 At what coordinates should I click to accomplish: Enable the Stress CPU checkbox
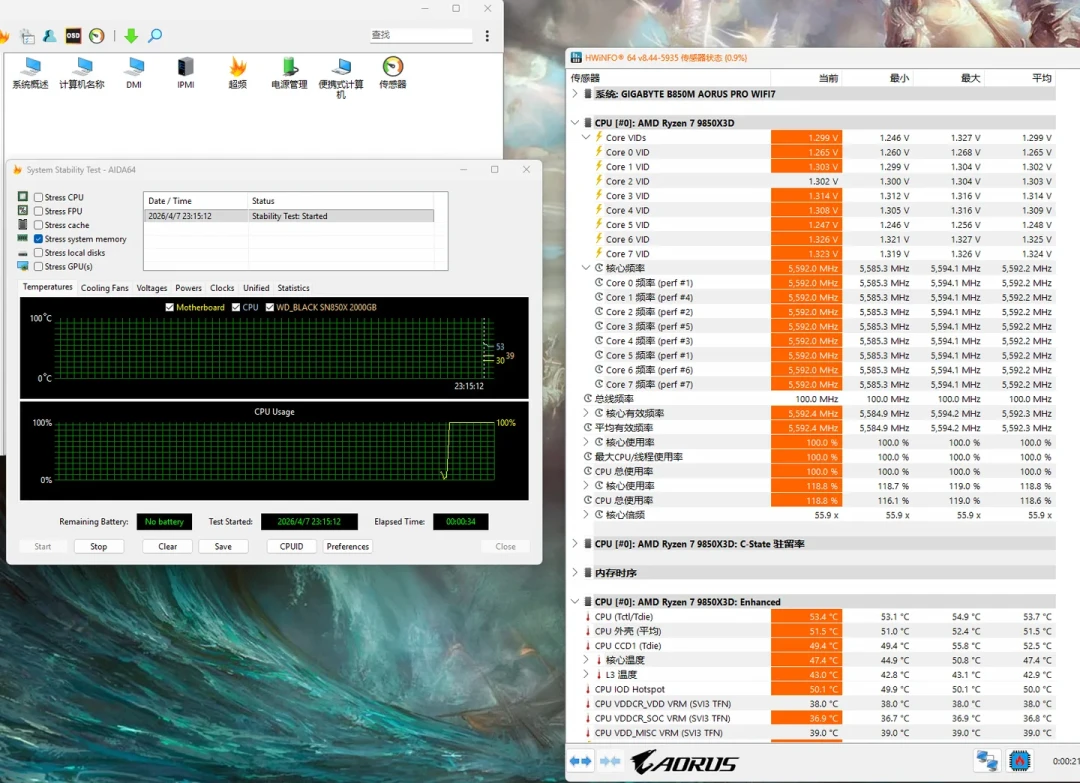(39, 197)
